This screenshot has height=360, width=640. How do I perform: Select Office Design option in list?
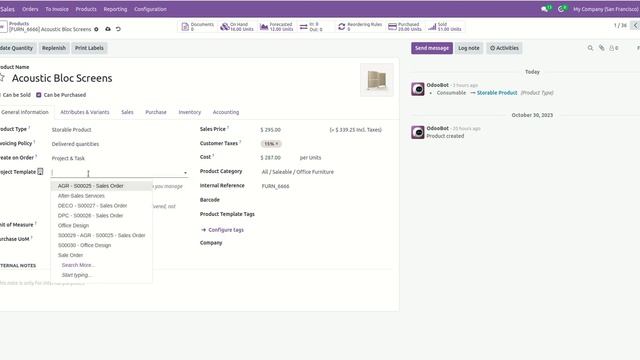pyautogui.click(x=102, y=225)
